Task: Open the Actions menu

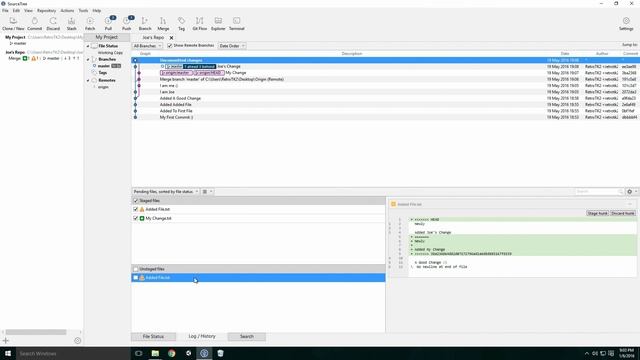Action: [x=67, y=11]
